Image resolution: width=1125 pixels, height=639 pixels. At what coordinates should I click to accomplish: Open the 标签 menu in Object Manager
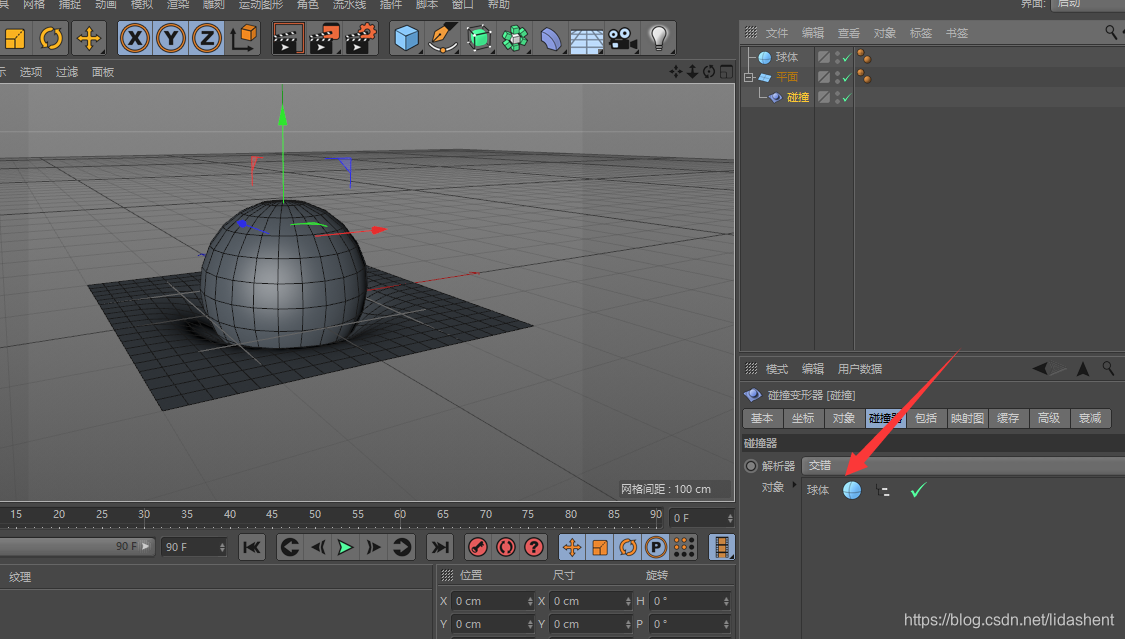pos(920,33)
